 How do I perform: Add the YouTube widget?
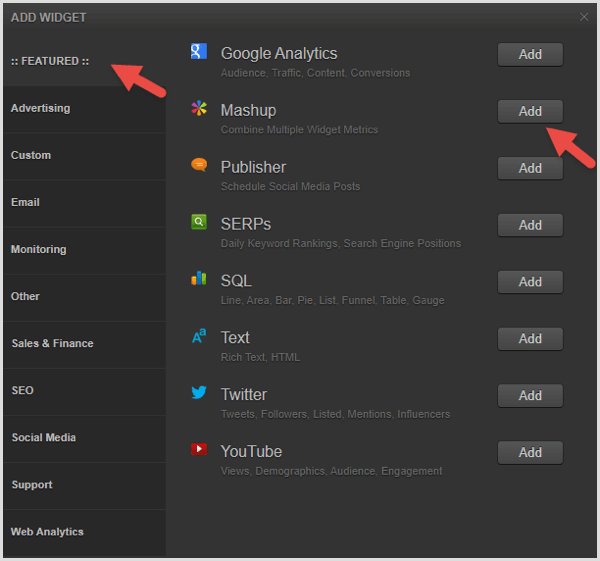(x=530, y=452)
